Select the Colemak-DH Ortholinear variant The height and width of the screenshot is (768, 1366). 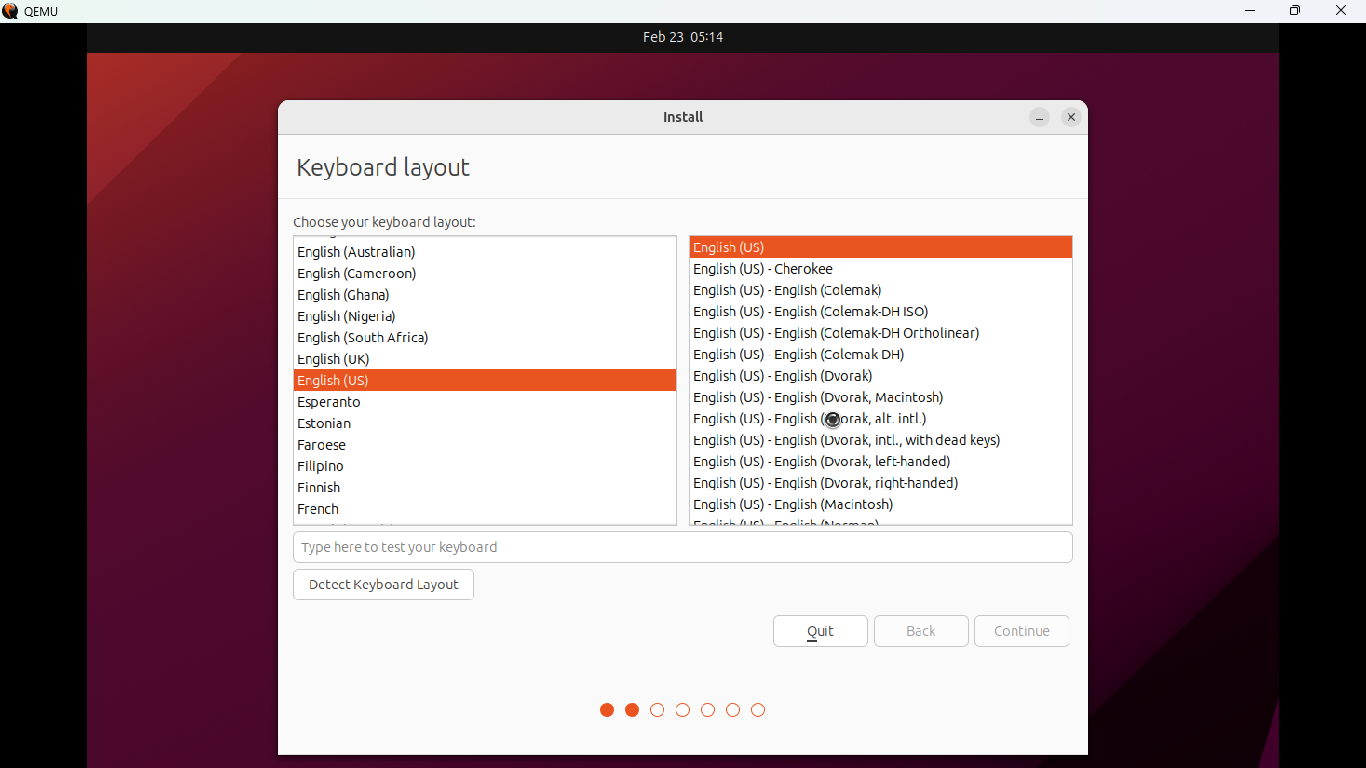pos(881,333)
